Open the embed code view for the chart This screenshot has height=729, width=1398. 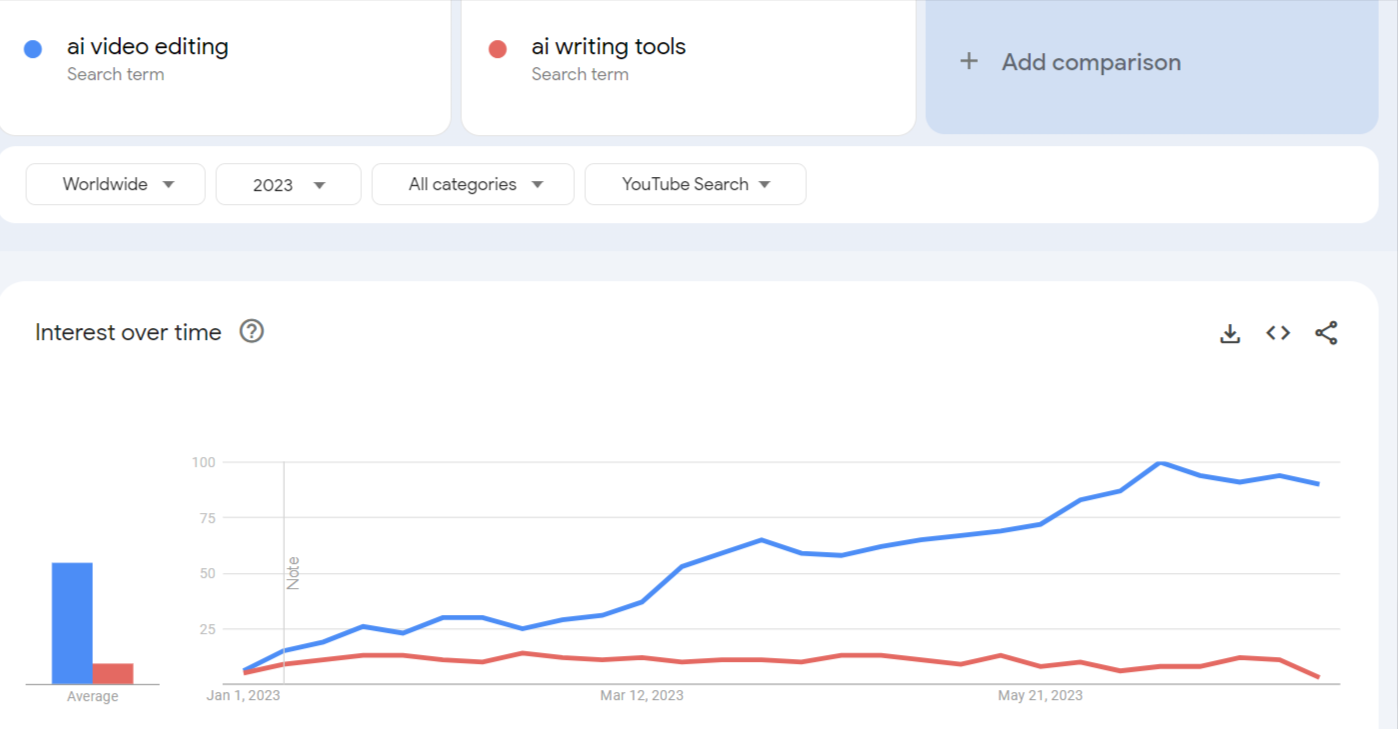pos(1277,333)
